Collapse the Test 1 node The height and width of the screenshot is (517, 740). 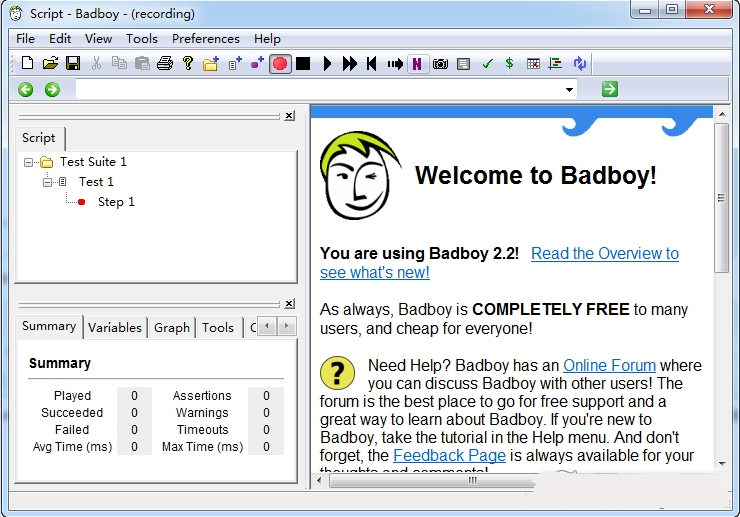(47, 182)
